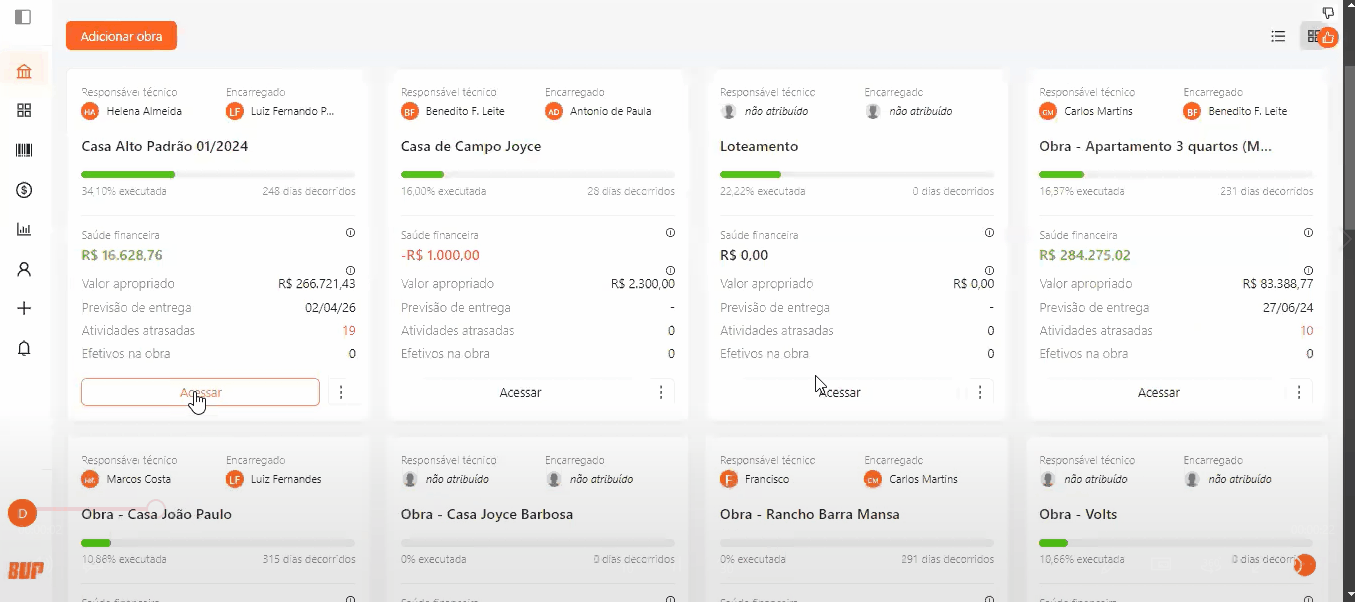Image resolution: width=1355 pixels, height=602 pixels.
Task: Click Saúde financeira info icon on Casa Alto Padrão
Action: [x=351, y=232]
